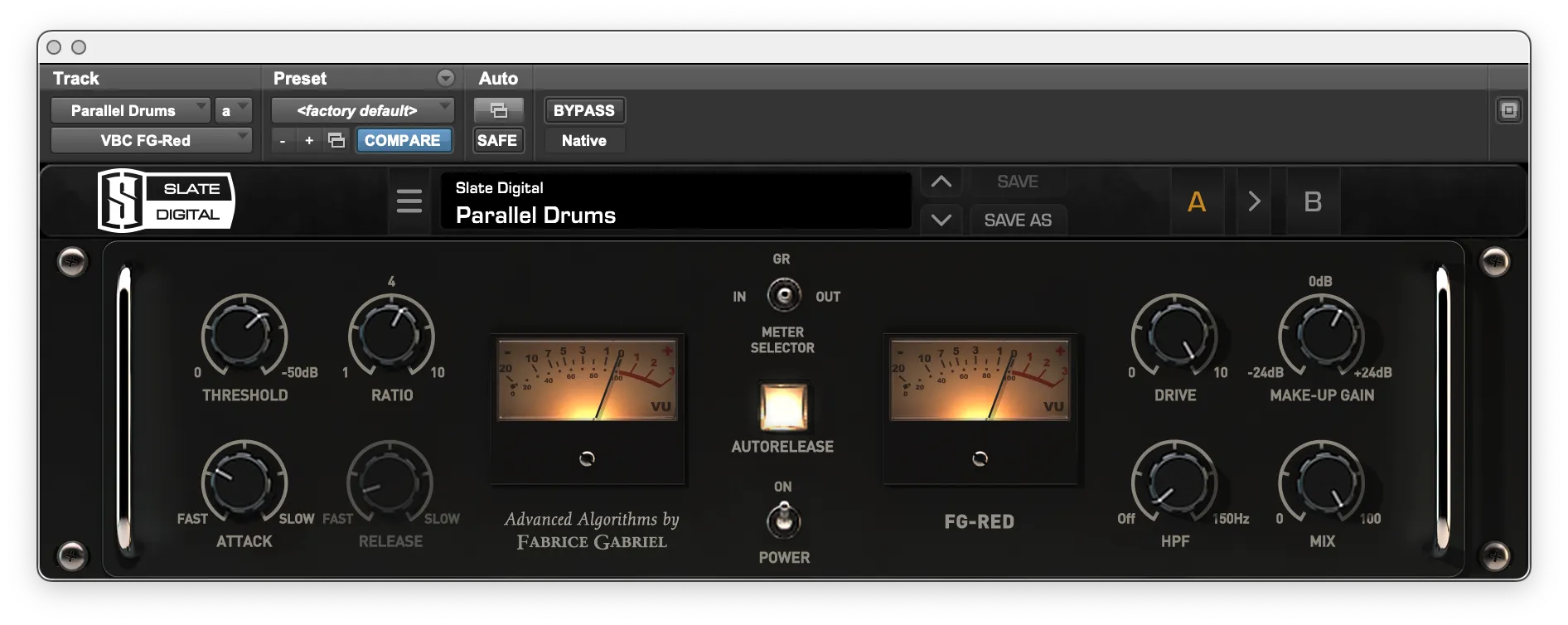The image size is (1568, 625).
Task: Click the THRESHOLD knob
Action: click(x=244, y=335)
